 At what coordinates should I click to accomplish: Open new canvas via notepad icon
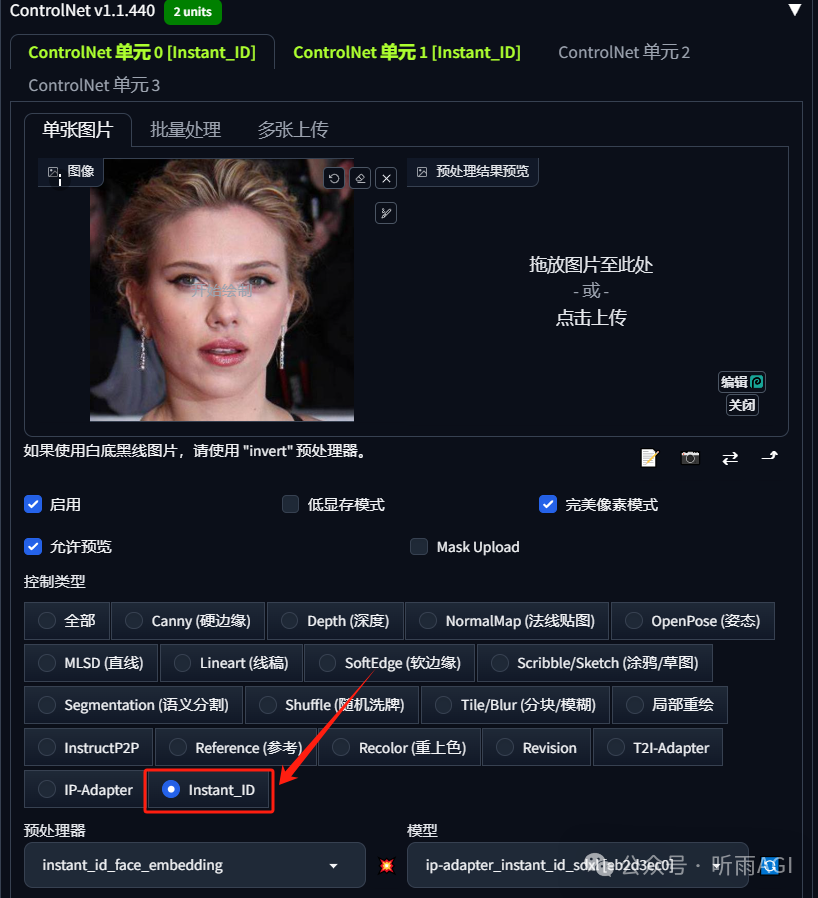pos(649,458)
